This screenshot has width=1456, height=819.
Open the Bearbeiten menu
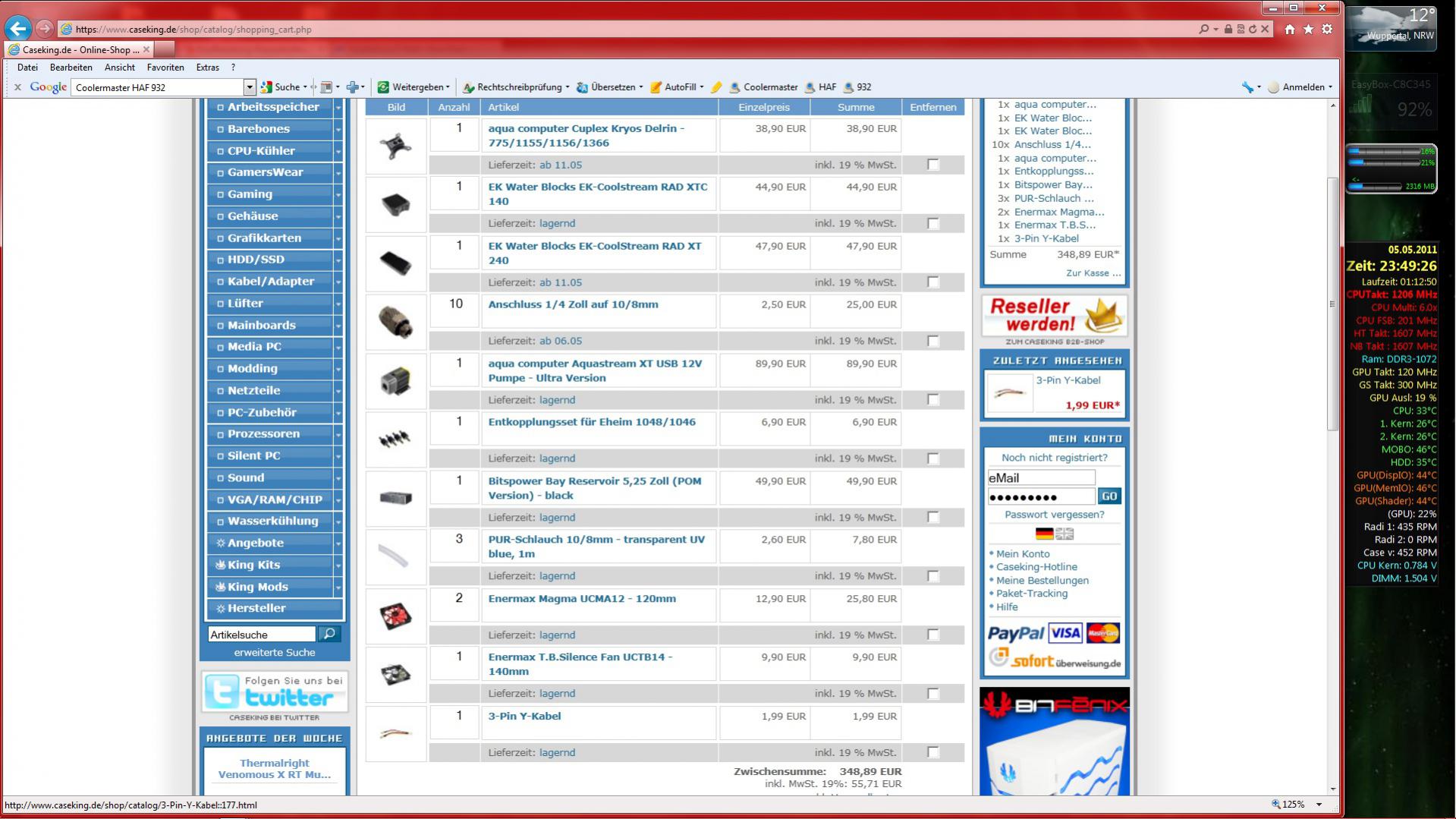[x=71, y=68]
